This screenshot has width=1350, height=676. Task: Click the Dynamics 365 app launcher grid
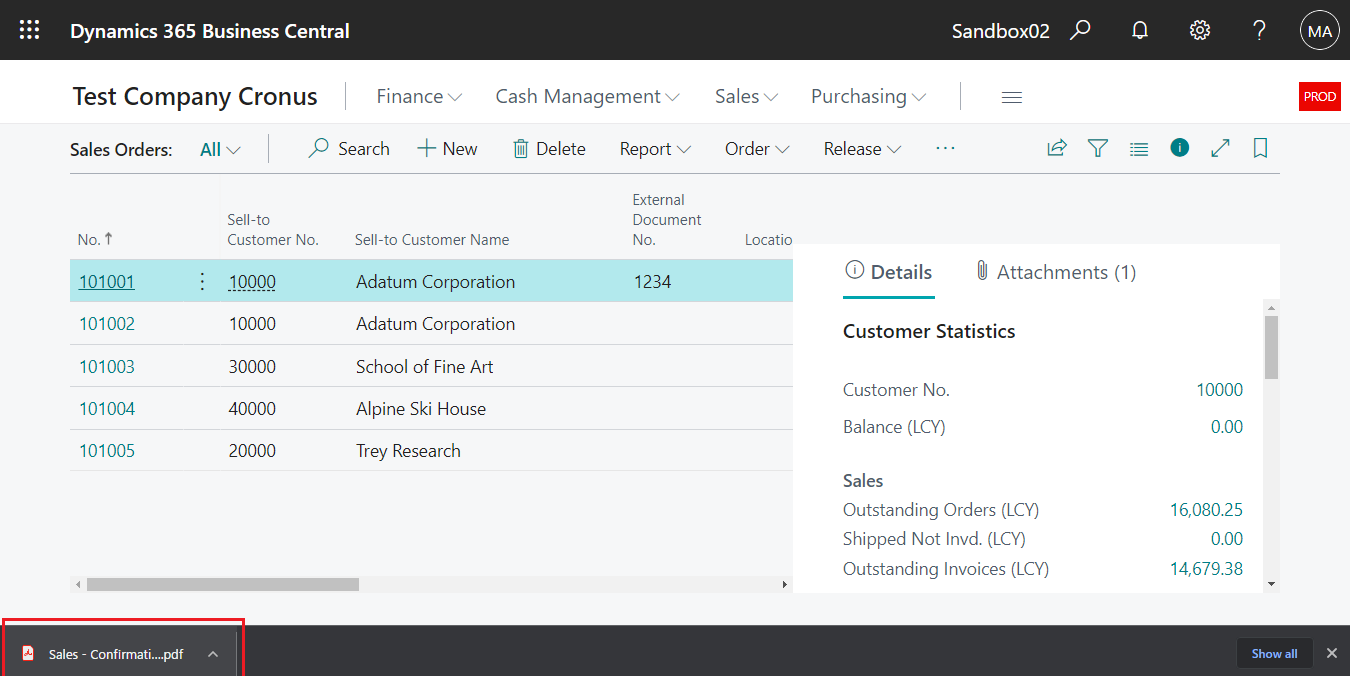(28, 29)
